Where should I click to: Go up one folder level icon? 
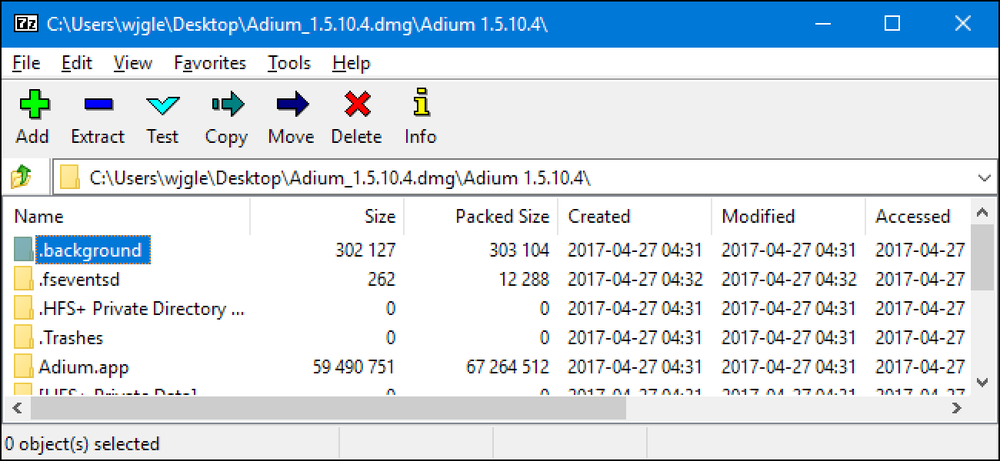21,177
